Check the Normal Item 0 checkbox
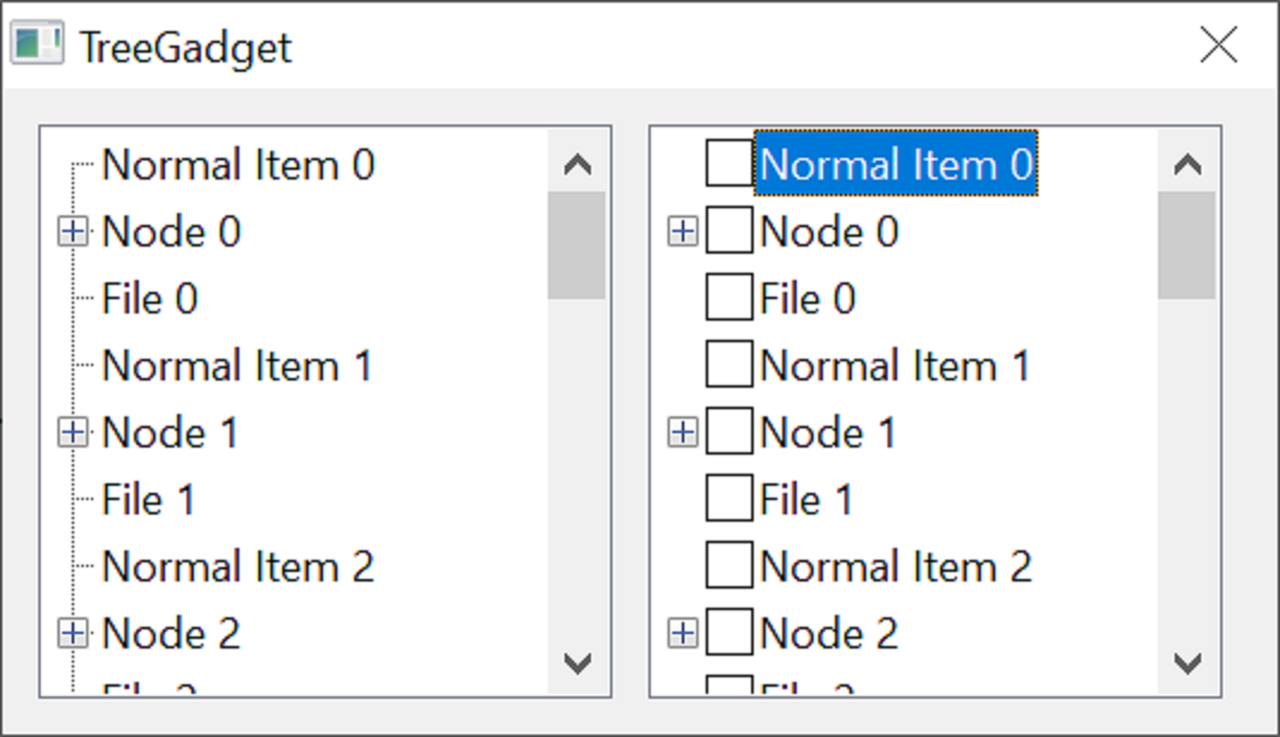 (x=728, y=163)
